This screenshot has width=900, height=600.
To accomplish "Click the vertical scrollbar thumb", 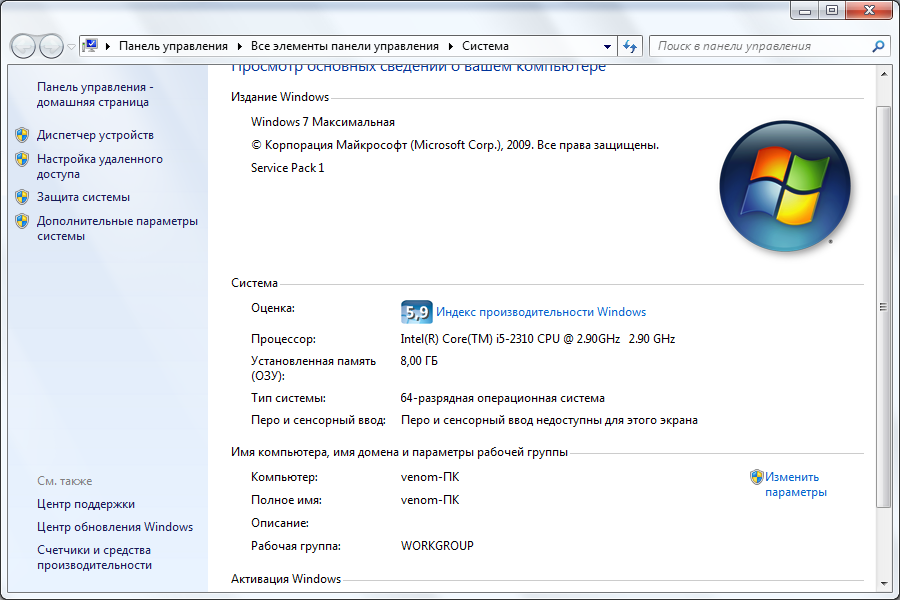I will (883, 307).
